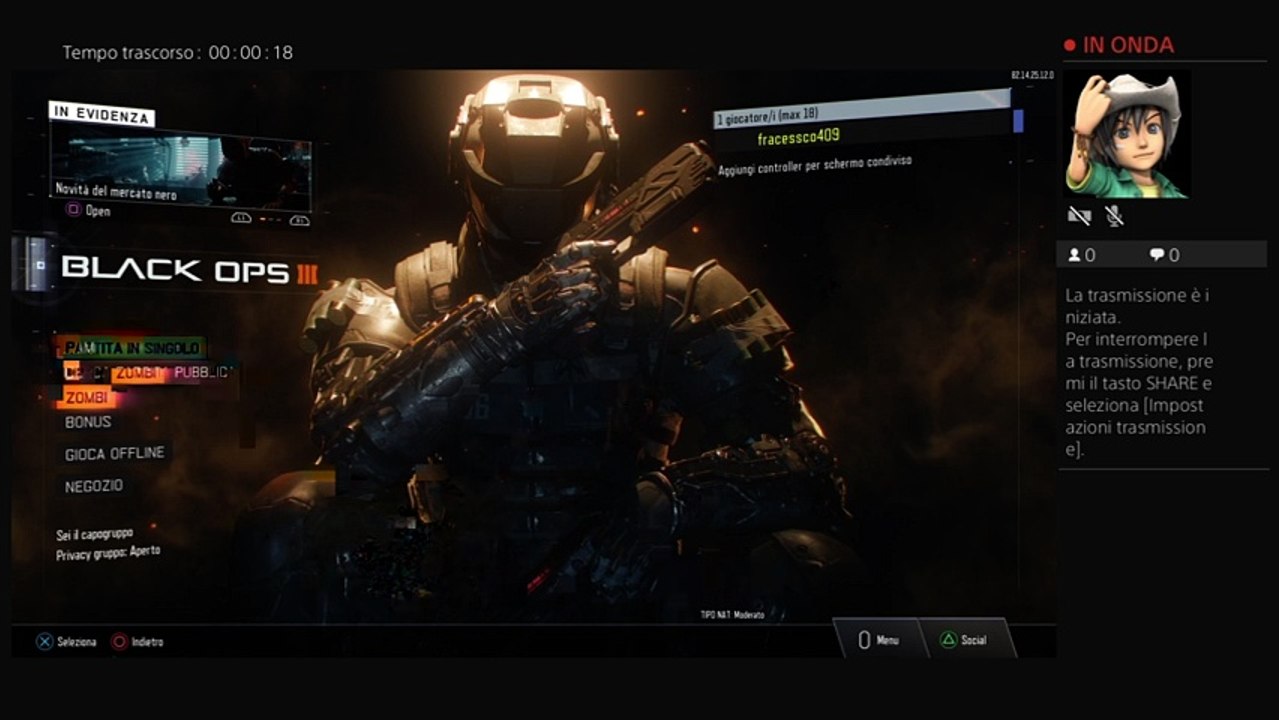The image size is (1279, 720).
Task: Click the version number in the corner
Action: [x=1032, y=75]
